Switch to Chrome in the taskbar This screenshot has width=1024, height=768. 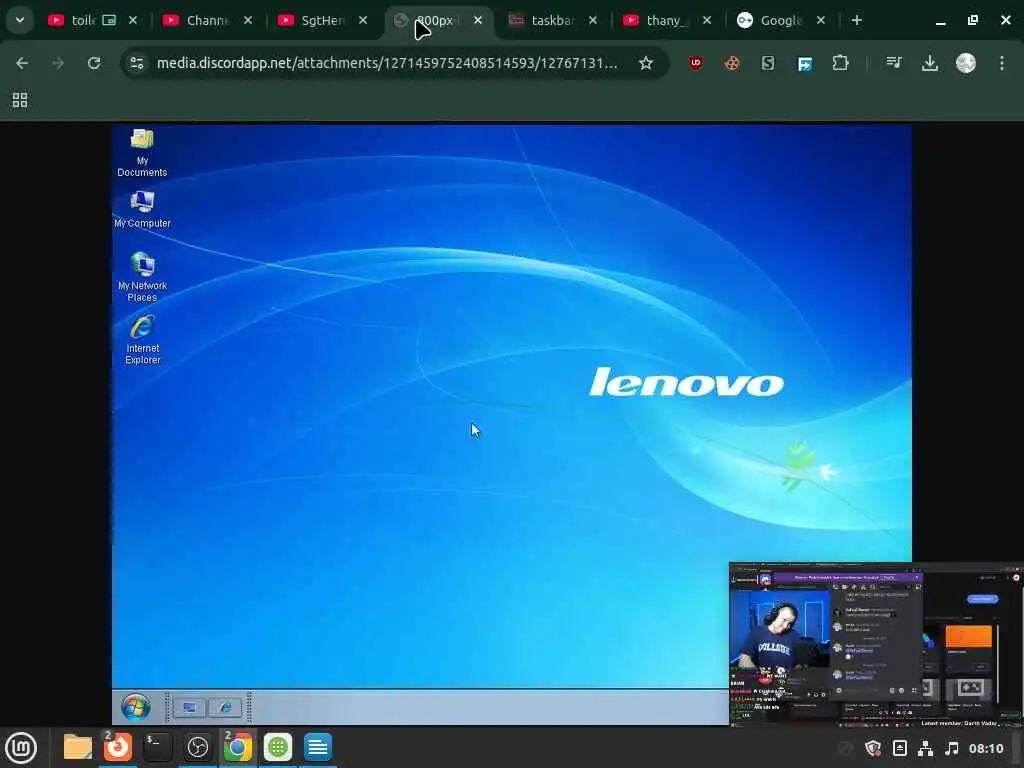coord(238,747)
